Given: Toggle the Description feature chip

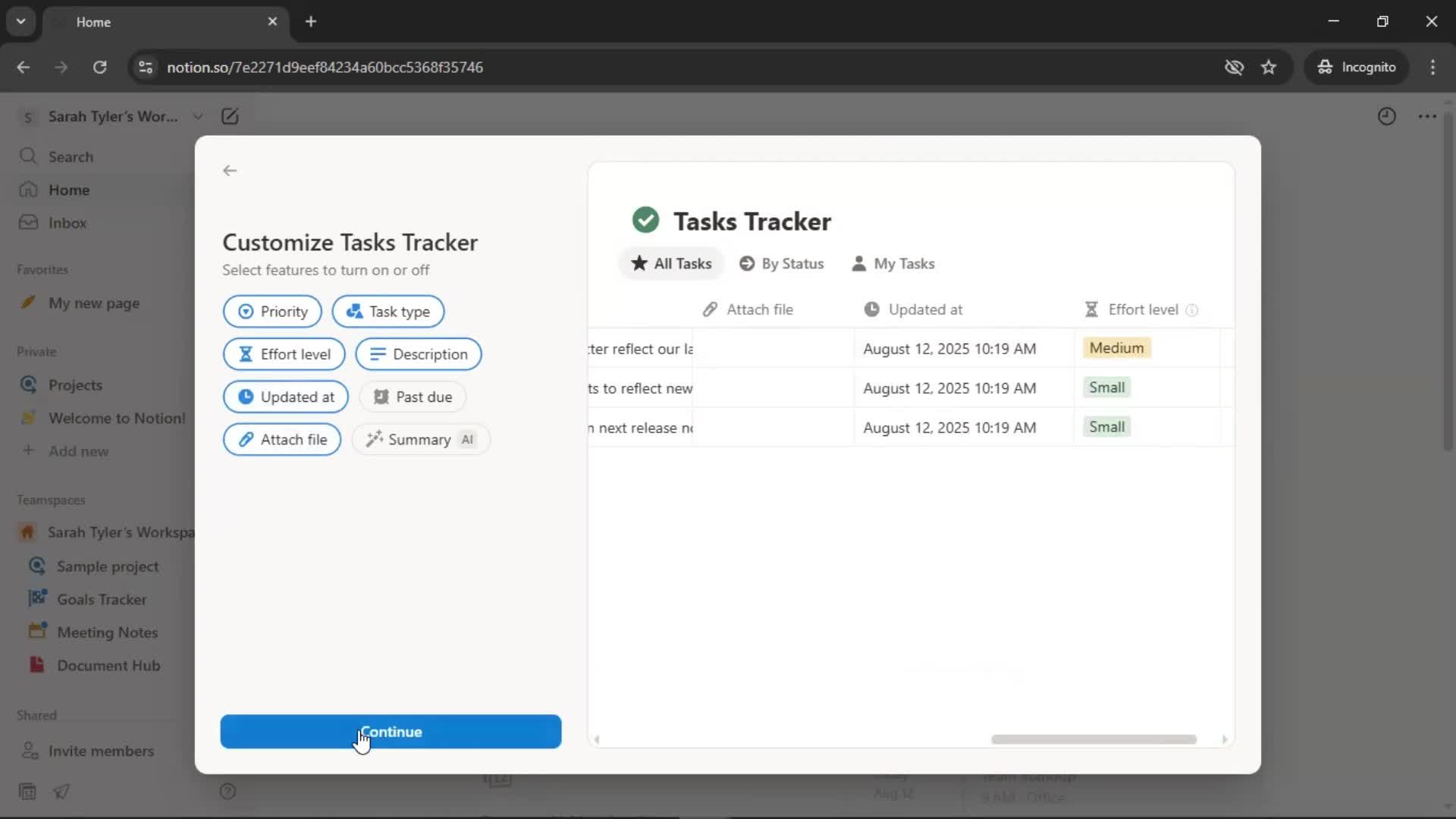Looking at the screenshot, I should [x=419, y=354].
